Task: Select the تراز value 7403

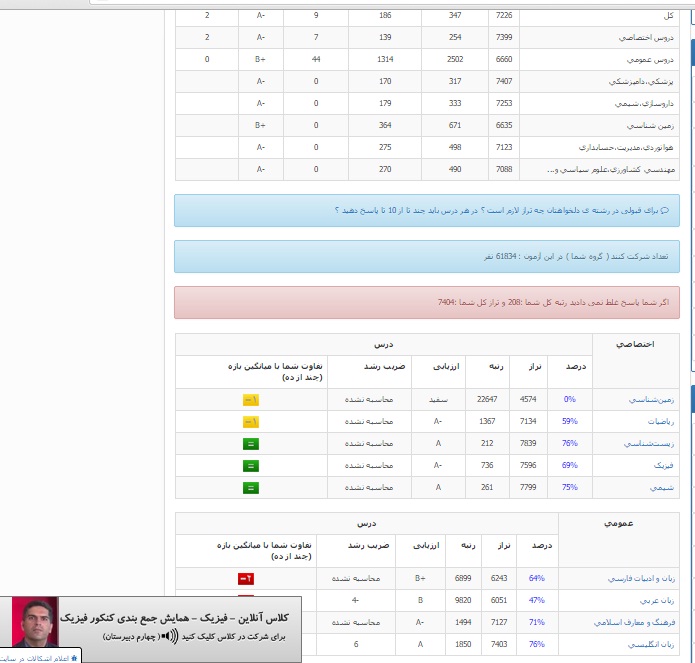Action: 499,644
